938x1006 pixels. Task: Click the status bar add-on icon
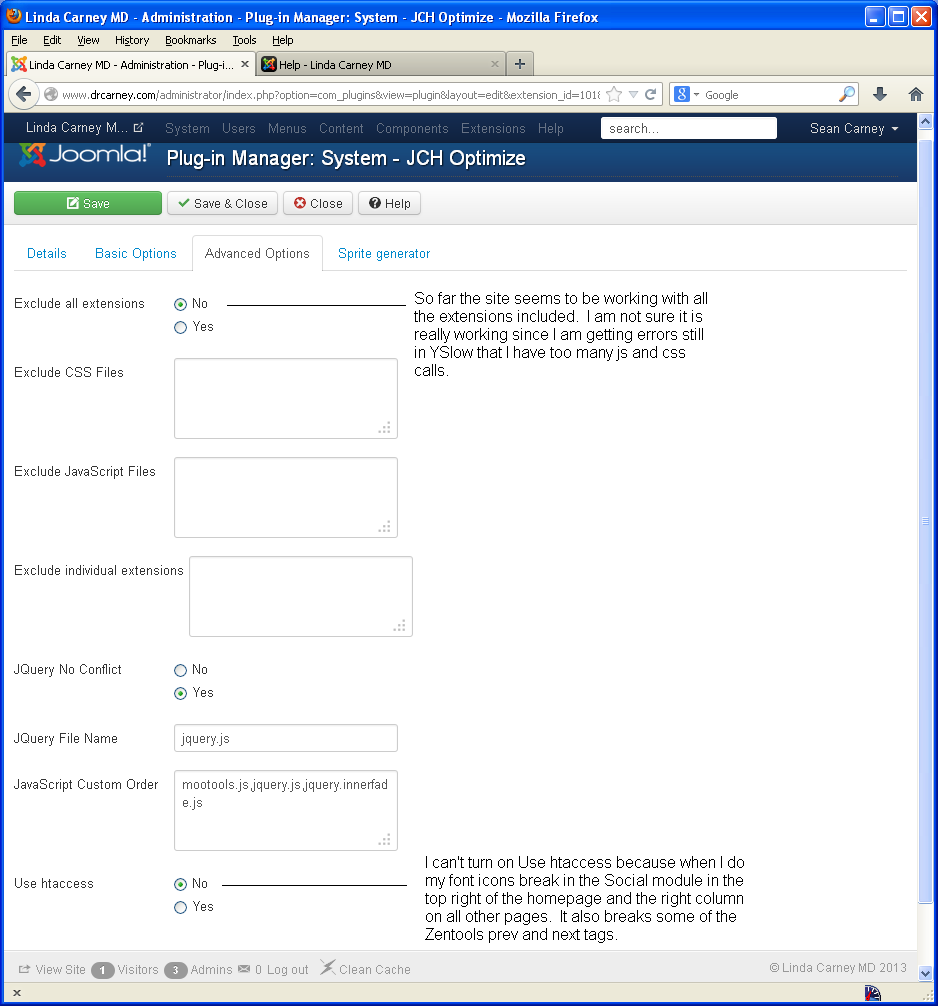(x=873, y=993)
